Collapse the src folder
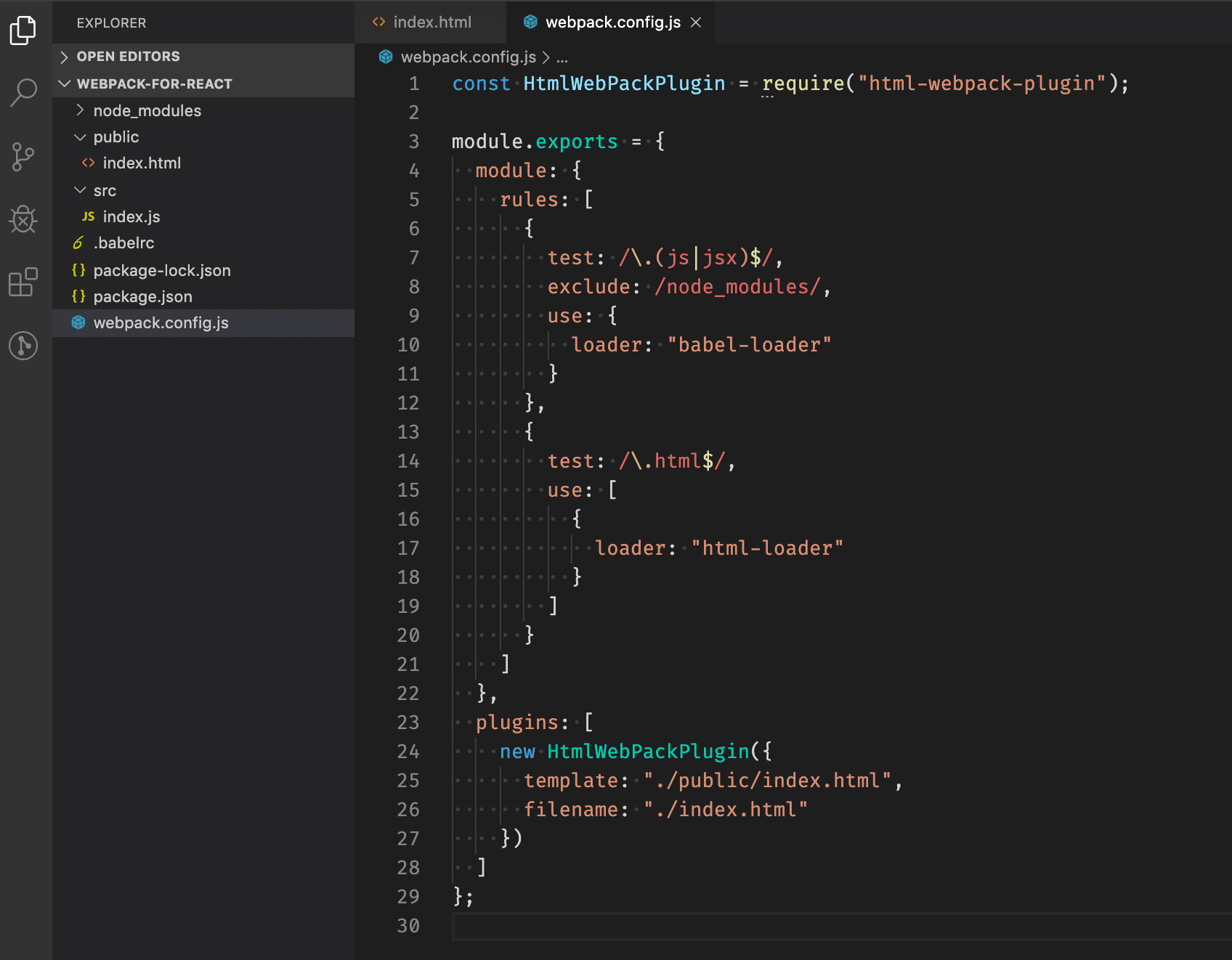 tap(80, 190)
